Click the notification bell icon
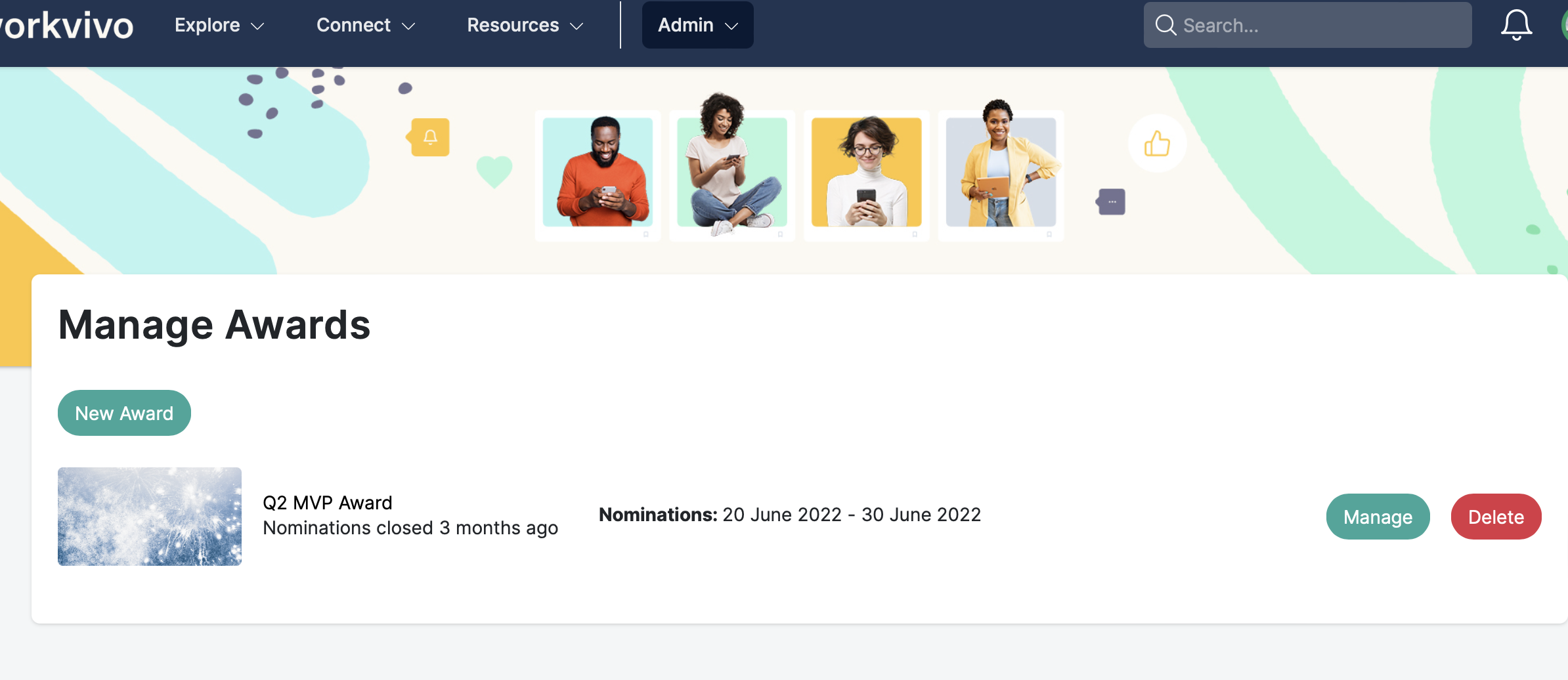The height and width of the screenshot is (680, 1568). [x=1516, y=26]
